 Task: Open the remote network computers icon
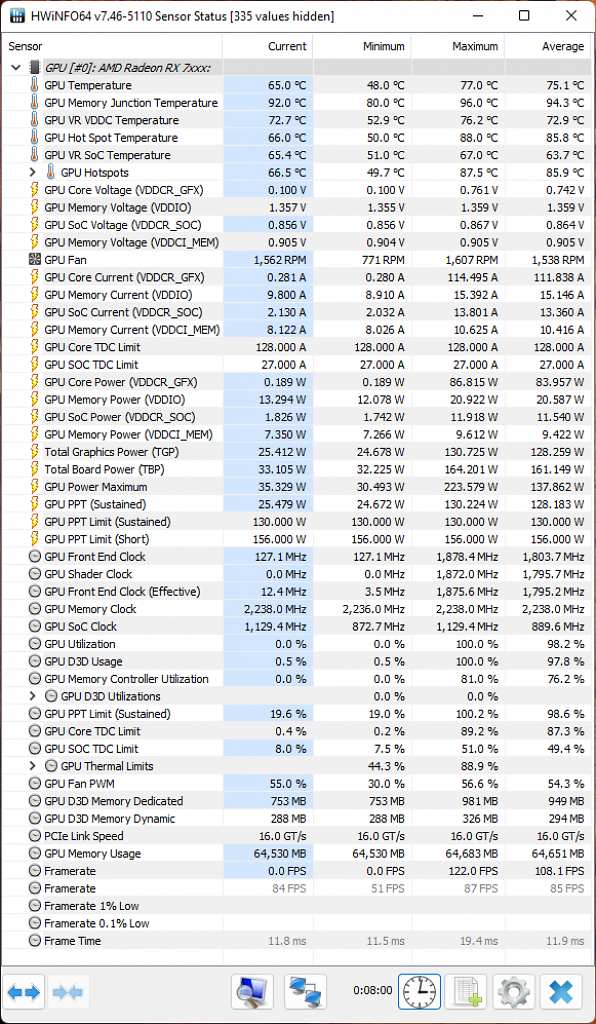pyautogui.click(x=306, y=993)
